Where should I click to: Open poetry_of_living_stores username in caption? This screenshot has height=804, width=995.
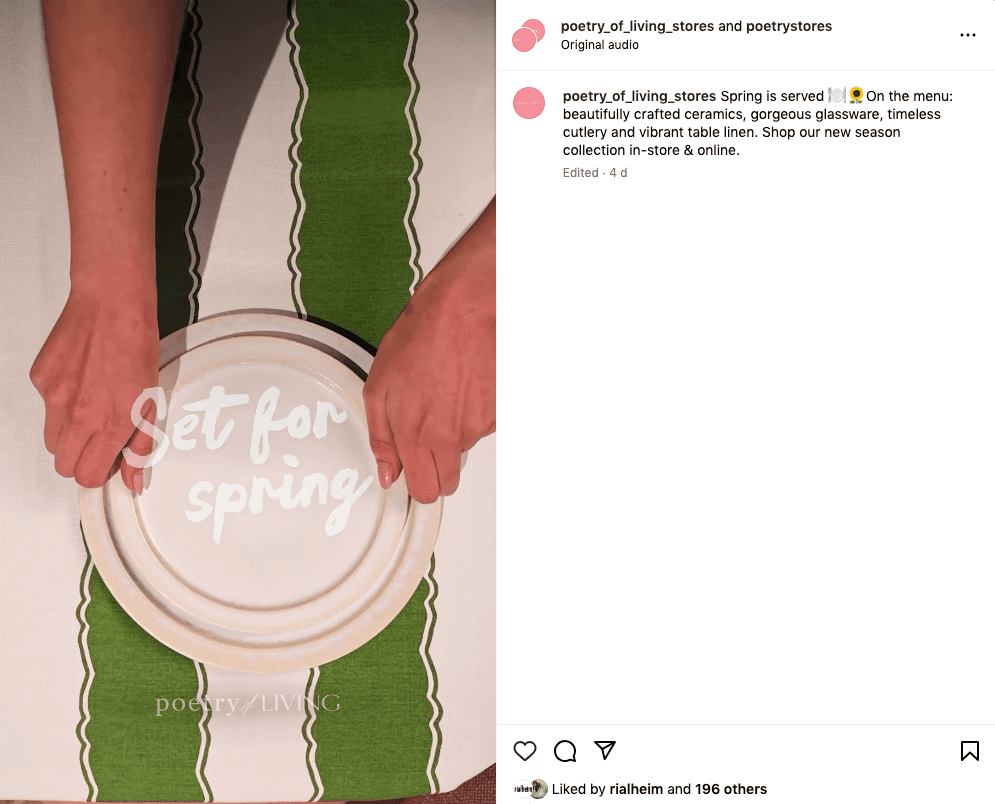click(639, 96)
